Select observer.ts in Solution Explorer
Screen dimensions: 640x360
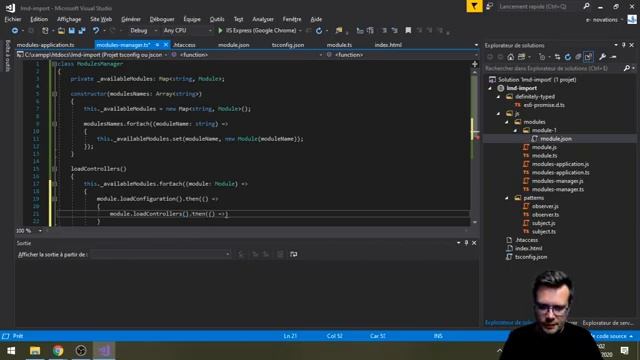[545, 215]
